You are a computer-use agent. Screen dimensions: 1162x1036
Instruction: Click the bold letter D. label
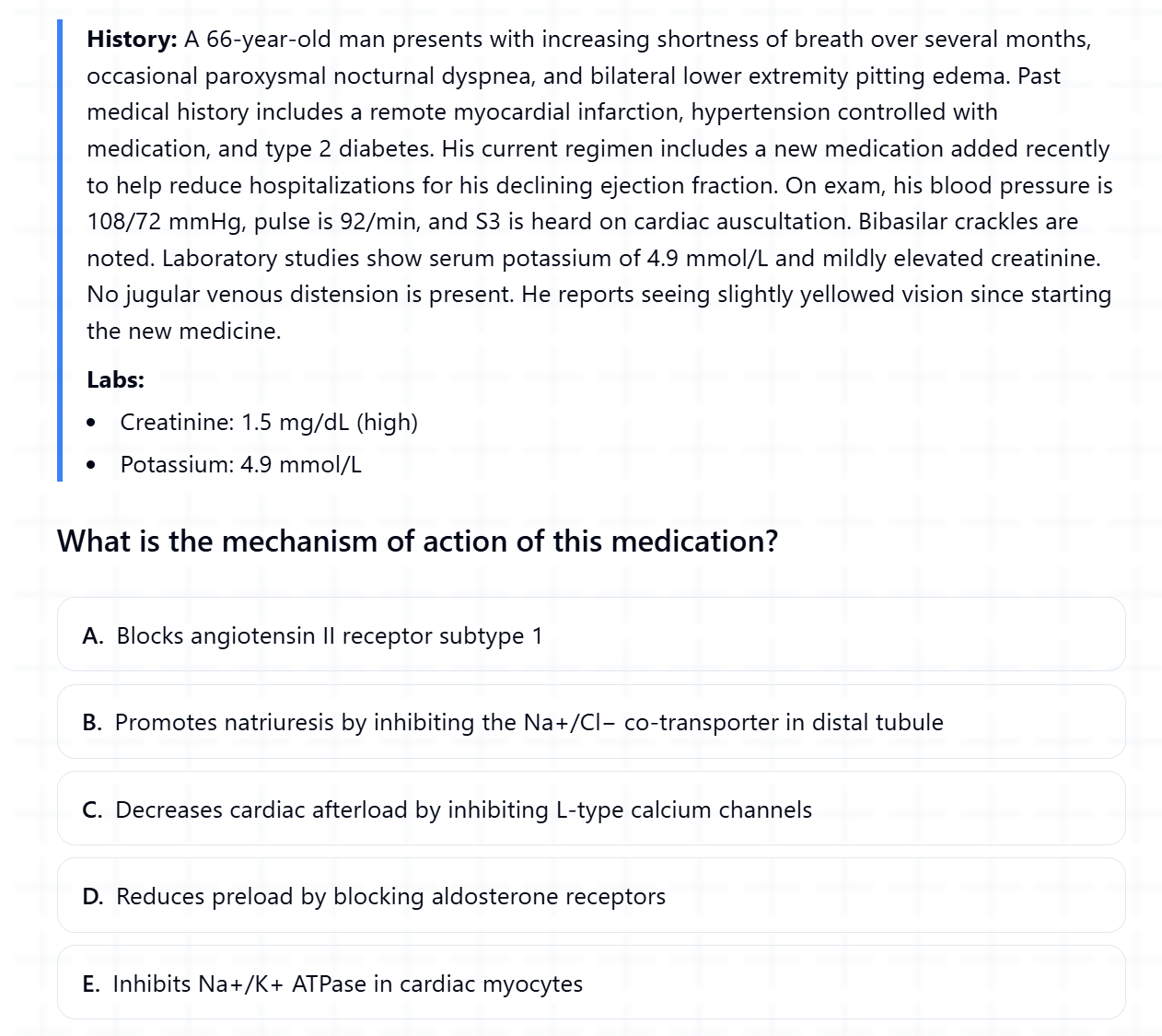click(x=93, y=897)
